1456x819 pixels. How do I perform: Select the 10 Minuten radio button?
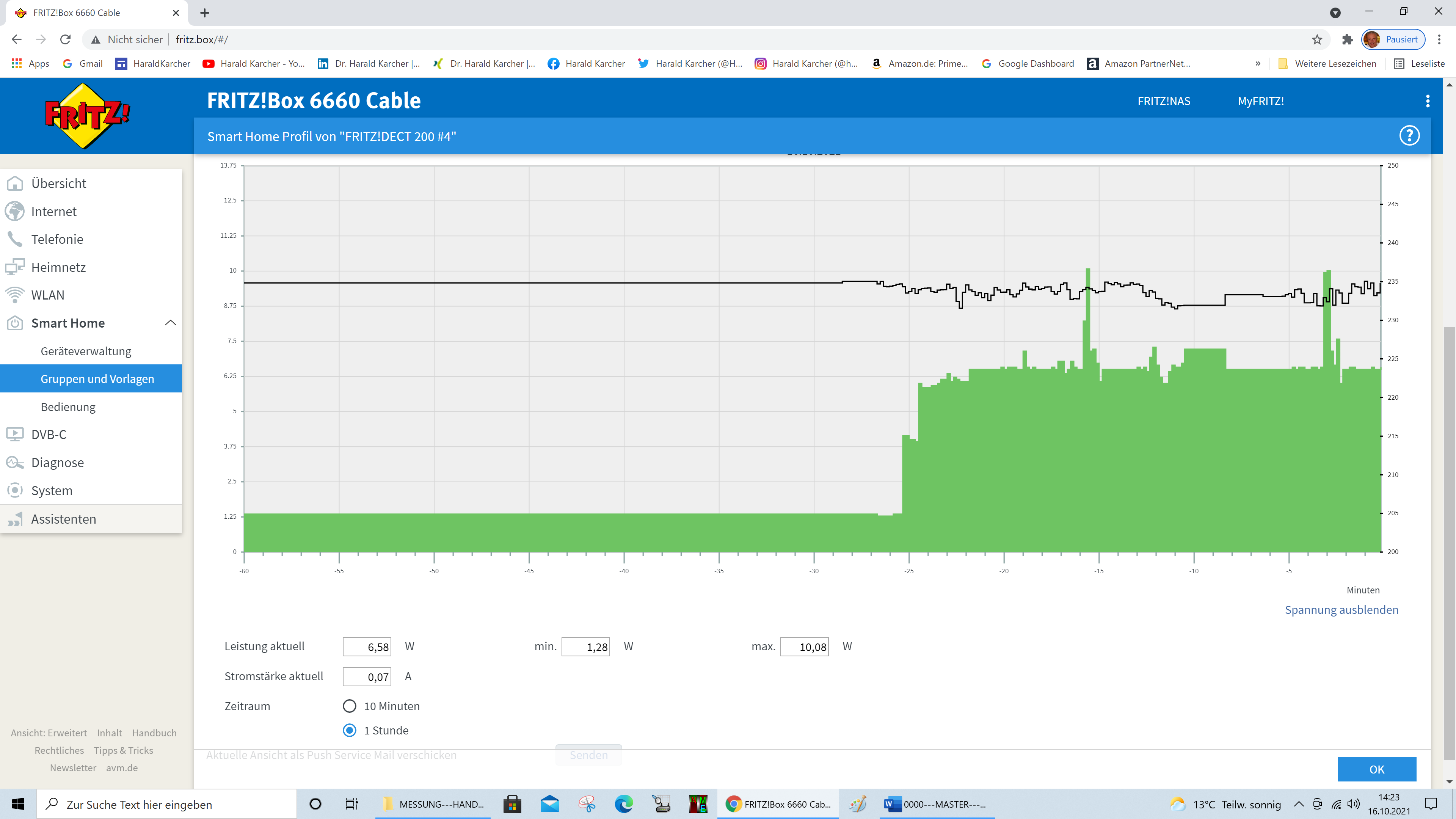coord(349,706)
